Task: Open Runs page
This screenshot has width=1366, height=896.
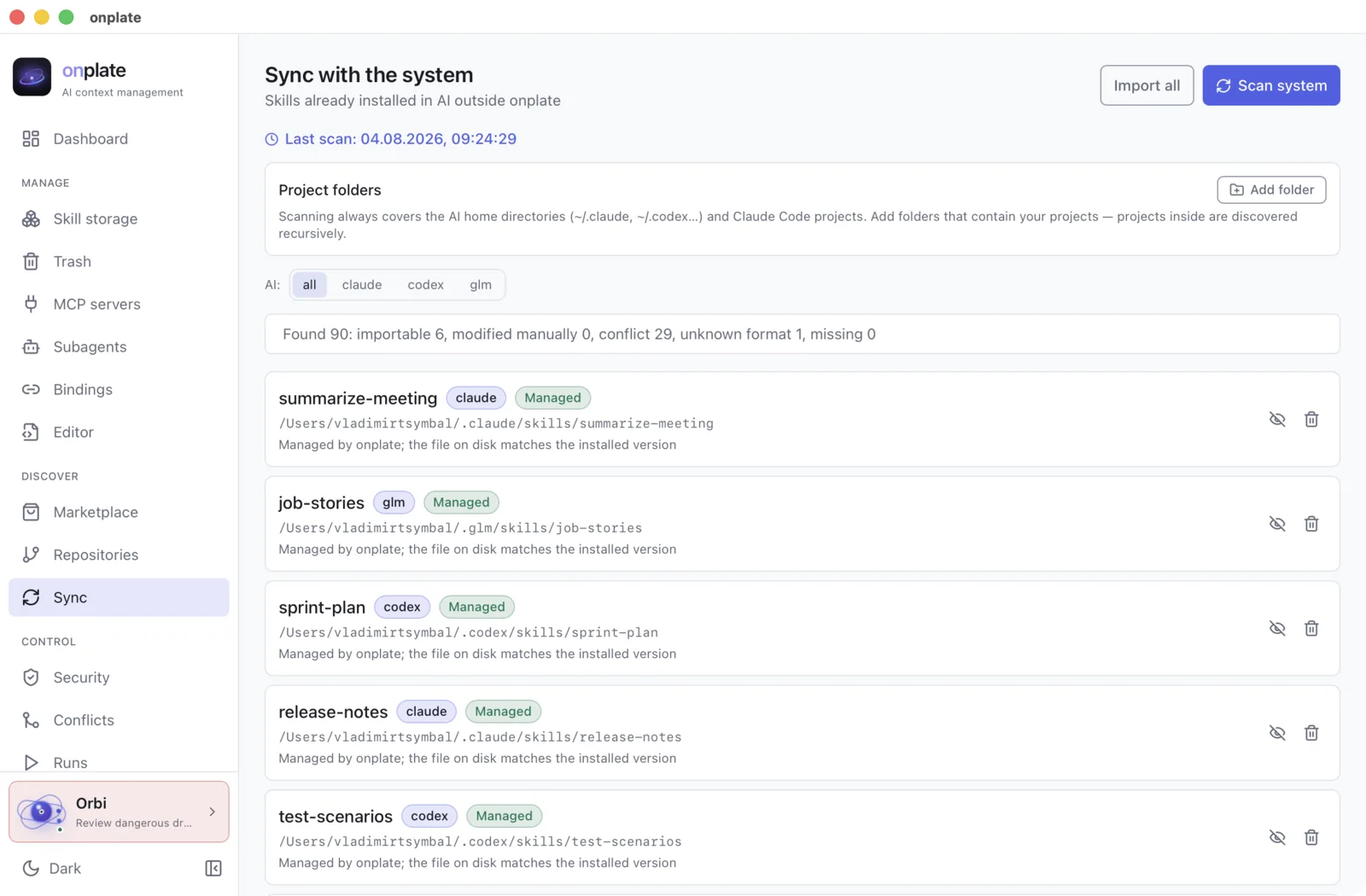Action: pyautogui.click(x=119, y=763)
